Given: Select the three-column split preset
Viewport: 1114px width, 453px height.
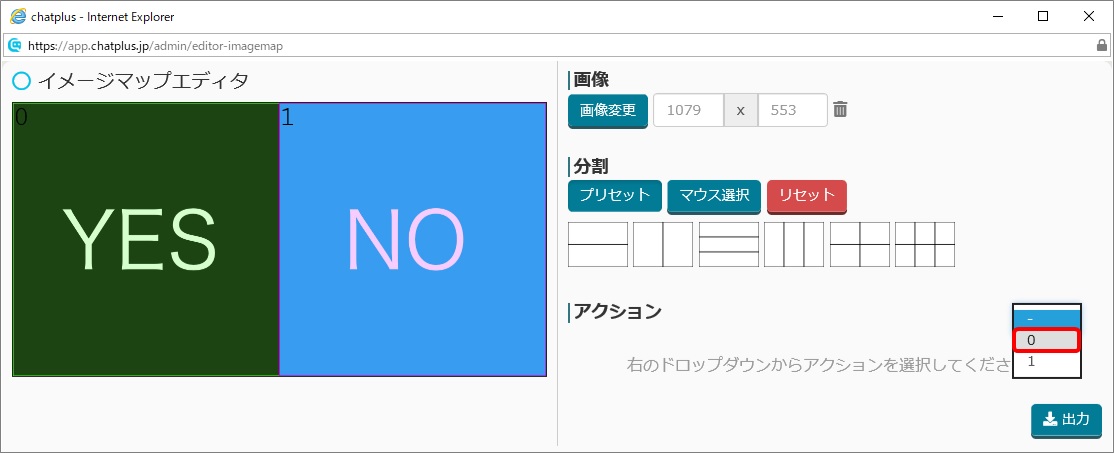Looking at the screenshot, I should coord(794,244).
